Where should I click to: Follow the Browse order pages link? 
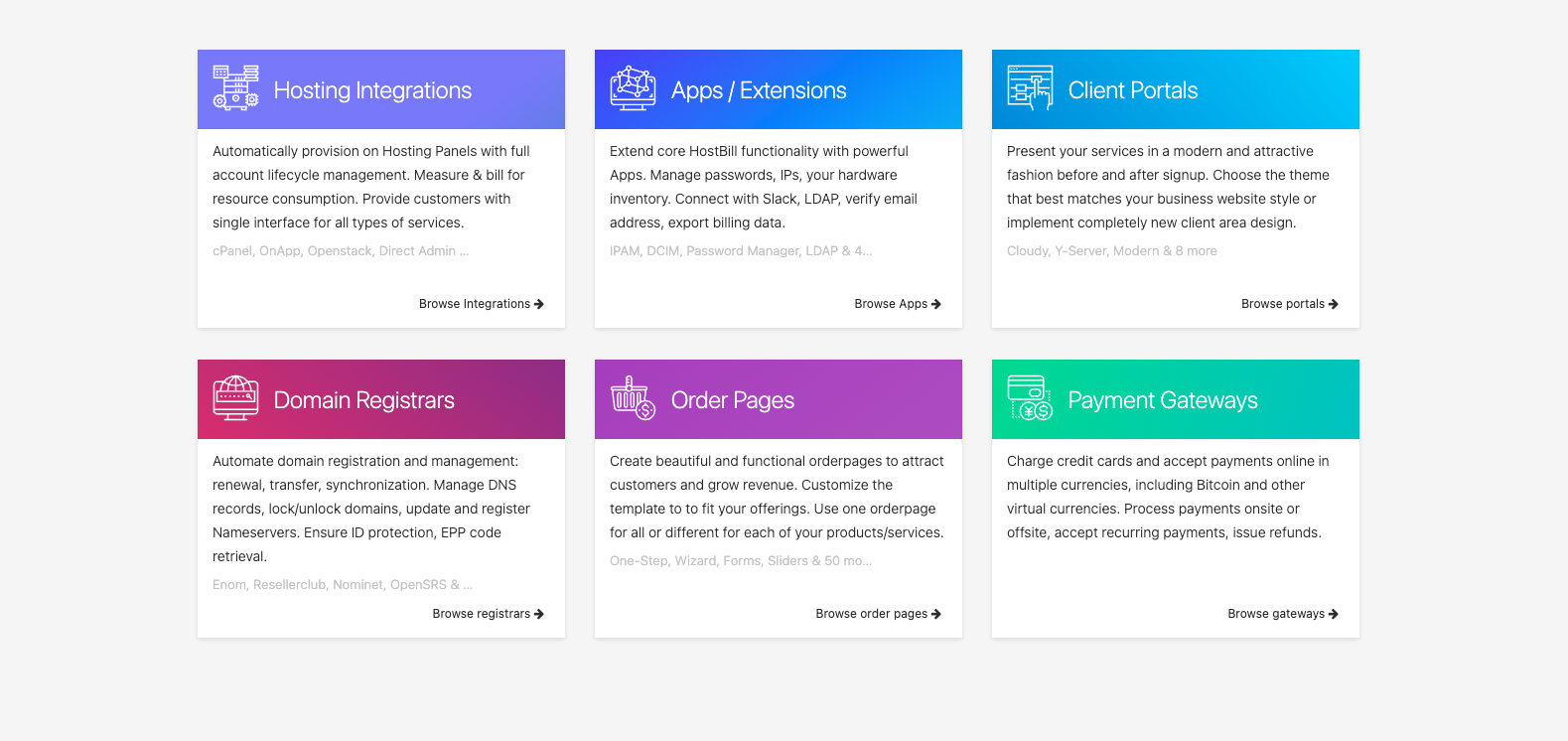[x=879, y=614]
